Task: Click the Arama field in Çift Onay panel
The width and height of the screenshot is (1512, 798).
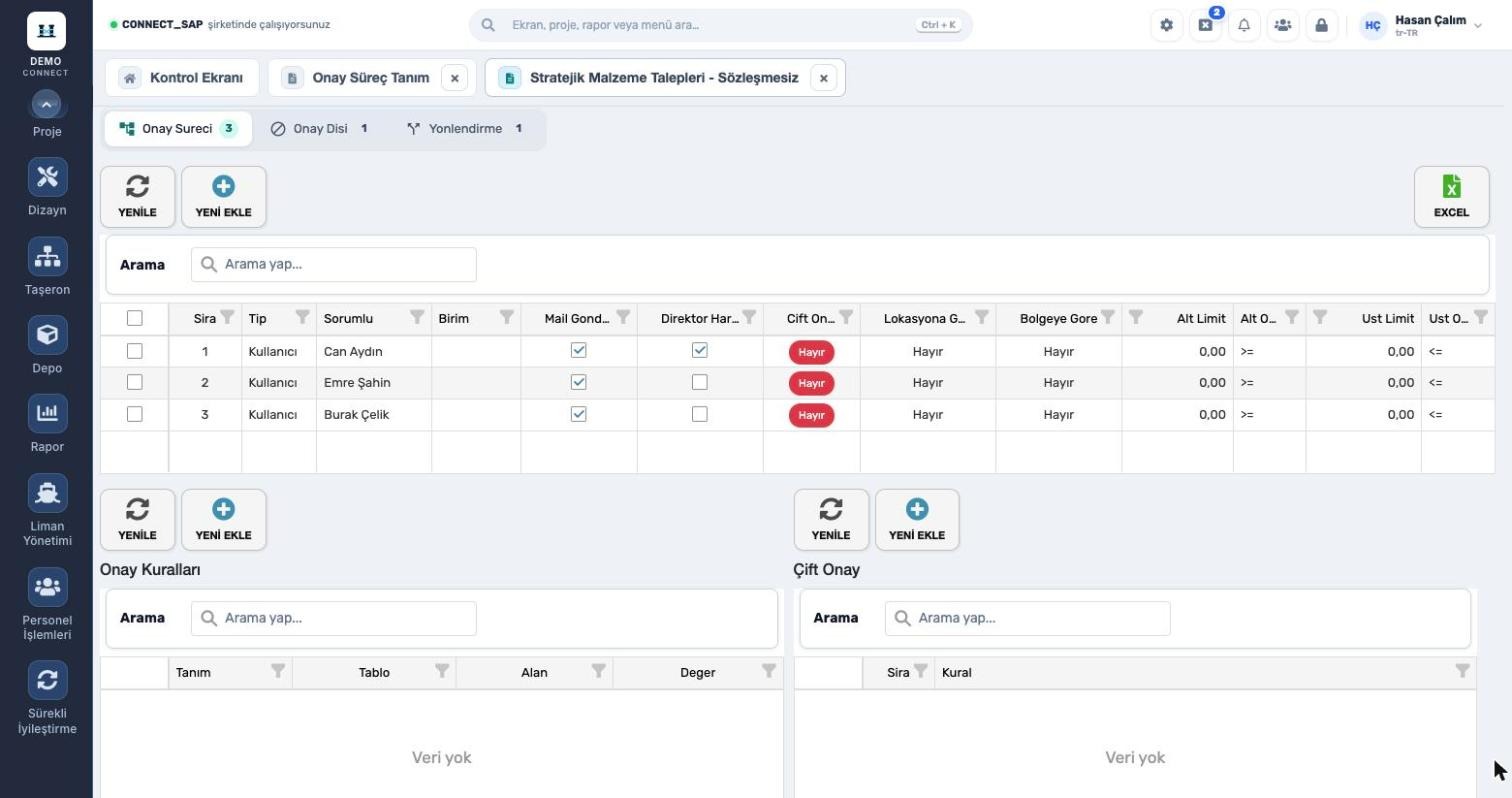Action: 1027,618
